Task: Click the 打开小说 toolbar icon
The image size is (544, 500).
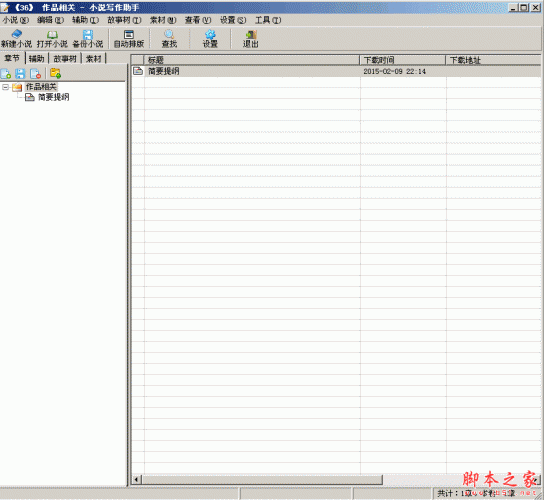Action: click(x=52, y=38)
